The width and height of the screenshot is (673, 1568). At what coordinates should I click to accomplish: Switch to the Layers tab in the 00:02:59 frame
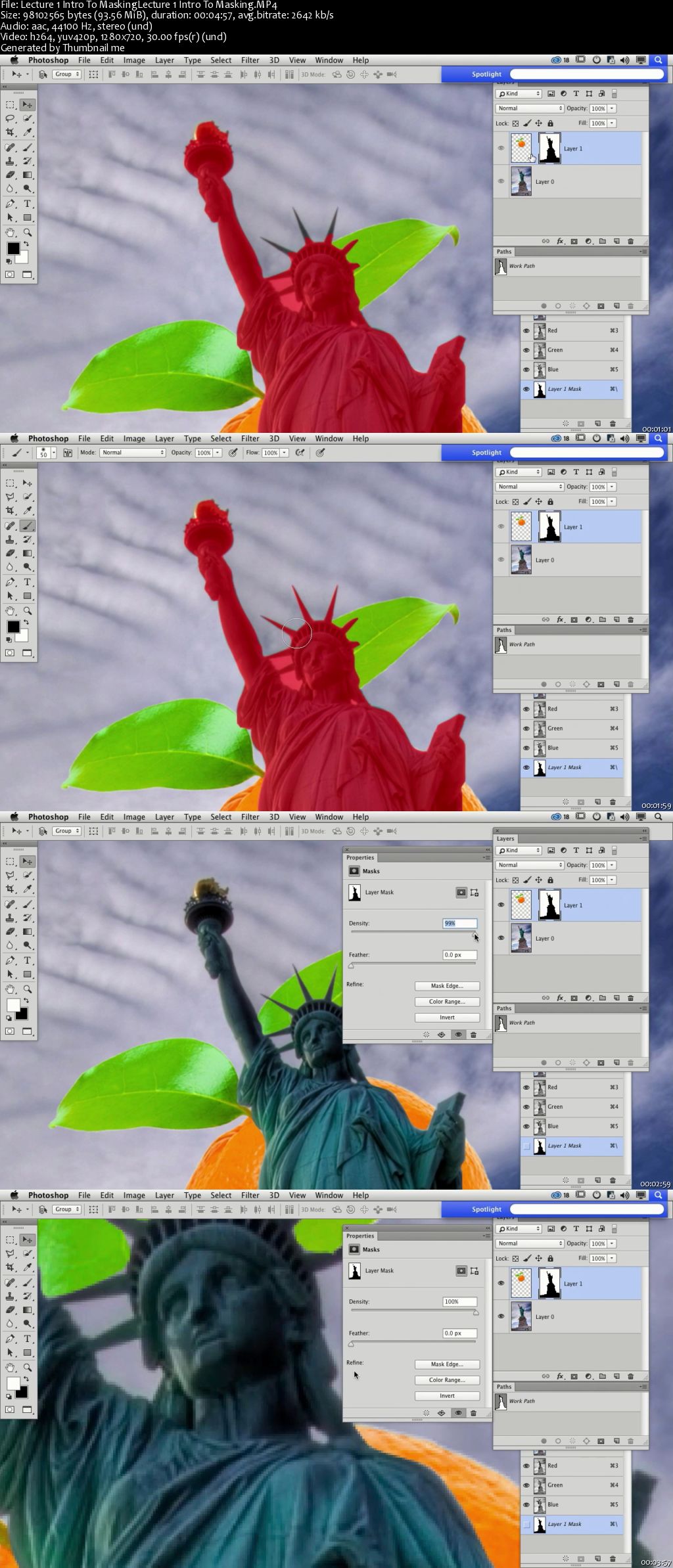(505, 839)
